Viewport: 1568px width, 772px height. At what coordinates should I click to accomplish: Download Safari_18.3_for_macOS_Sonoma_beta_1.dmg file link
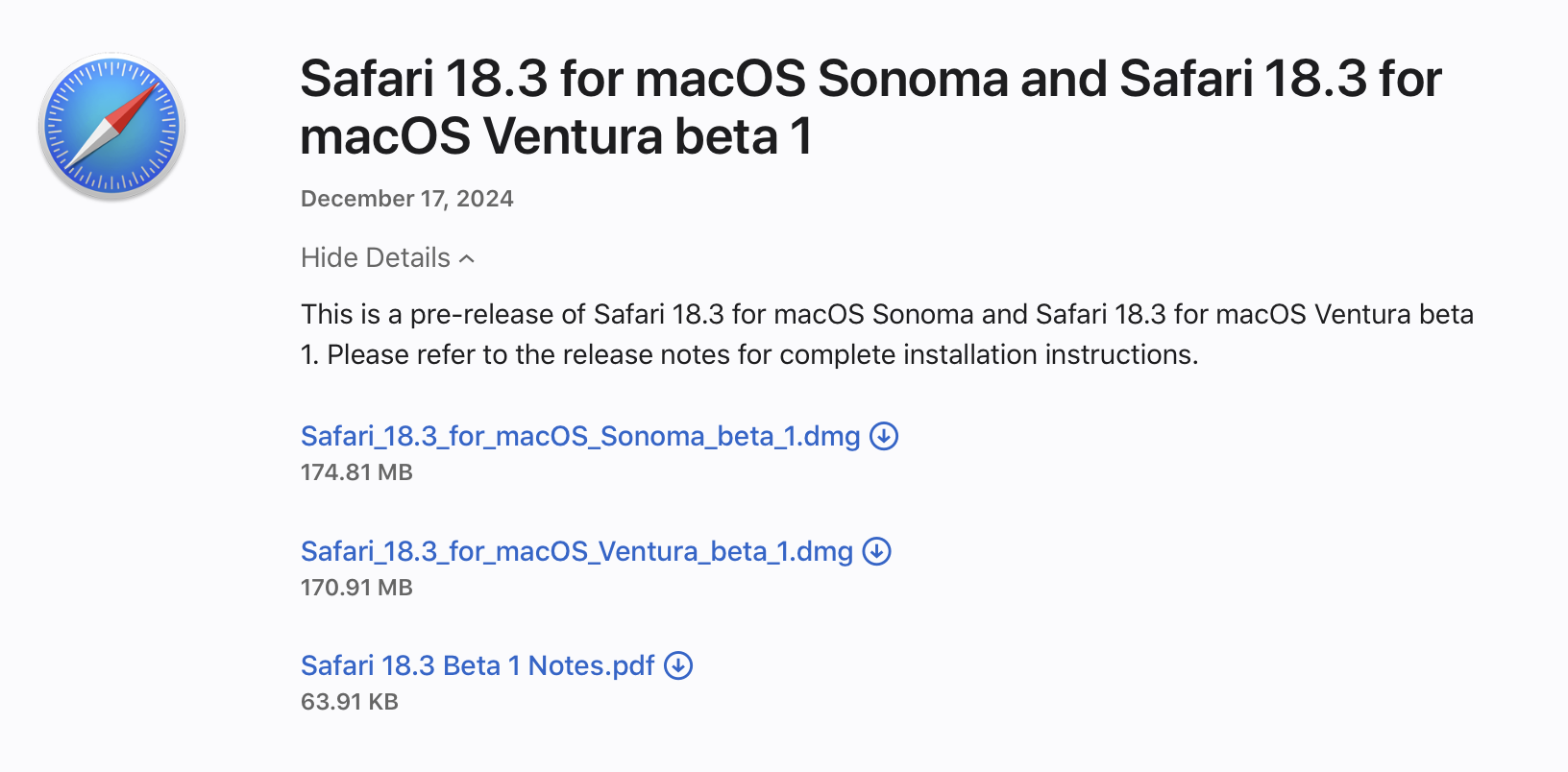(580, 437)
